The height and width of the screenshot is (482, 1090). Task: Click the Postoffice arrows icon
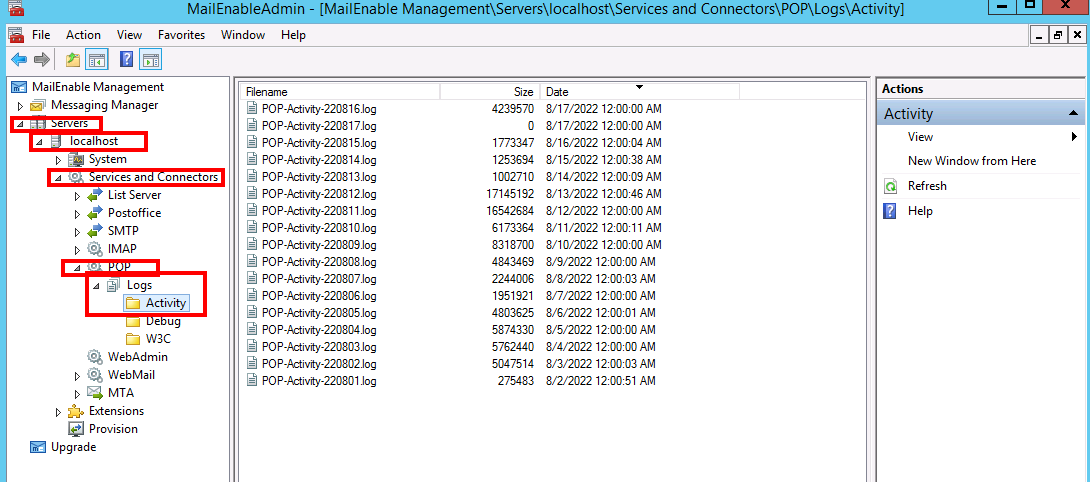[x=95, y=214]
